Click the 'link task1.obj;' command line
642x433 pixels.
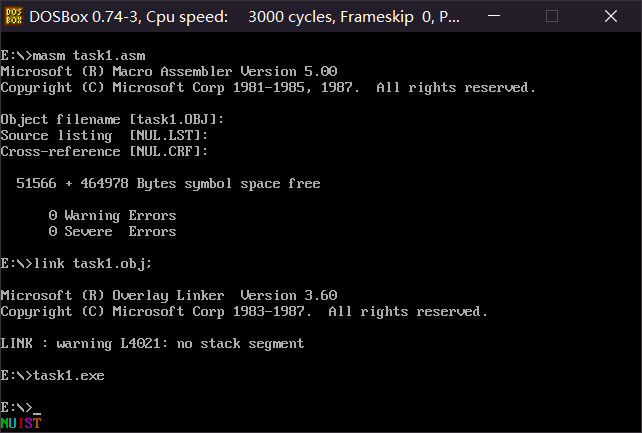click(76, 264)
